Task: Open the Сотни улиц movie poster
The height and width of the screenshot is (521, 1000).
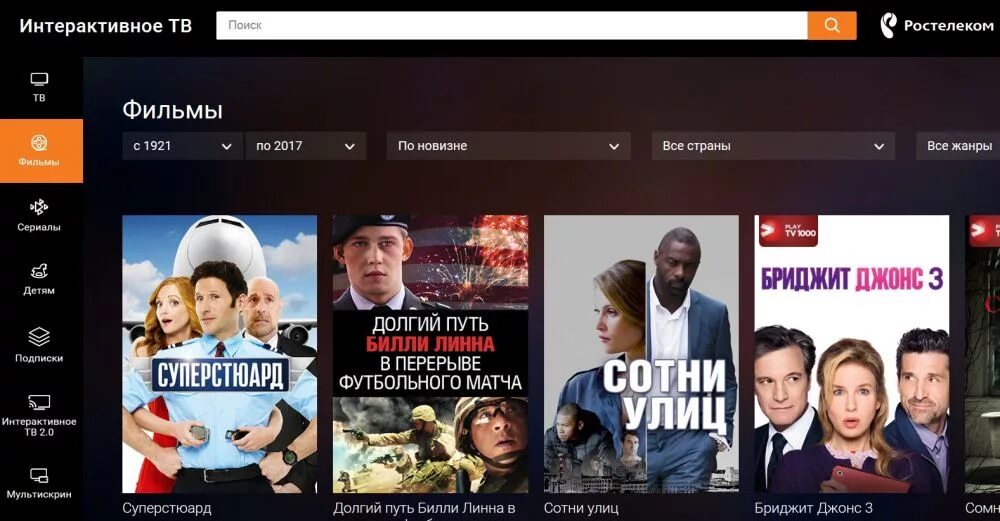Action: (x=641, y=354)
